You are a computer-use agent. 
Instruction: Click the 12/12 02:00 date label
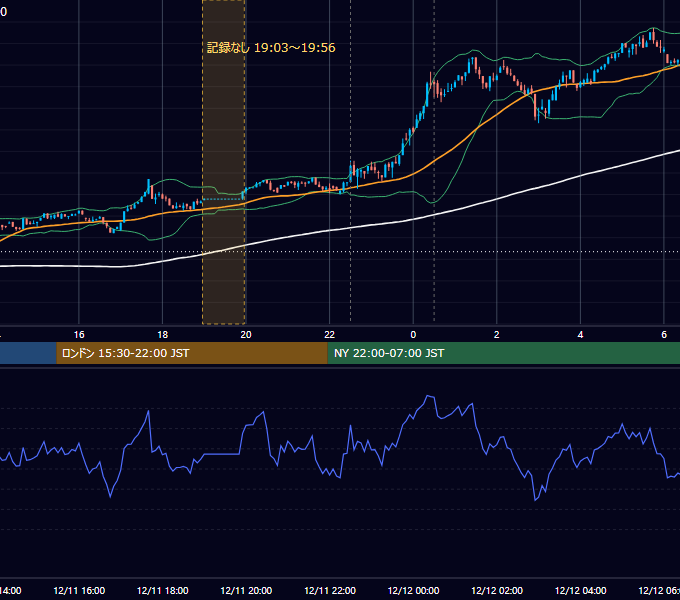(x=497, y=591)
